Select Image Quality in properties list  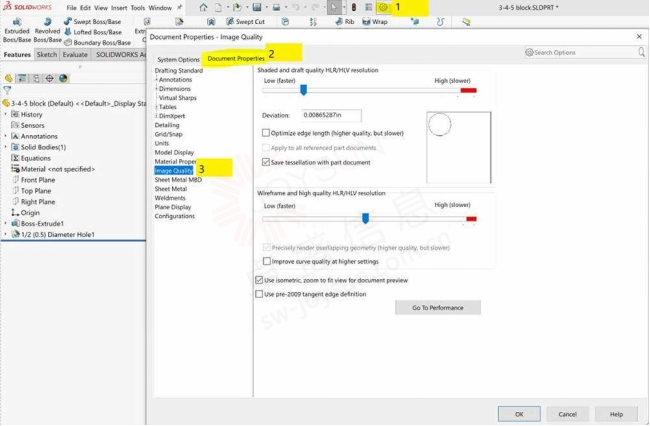point(174,170)
